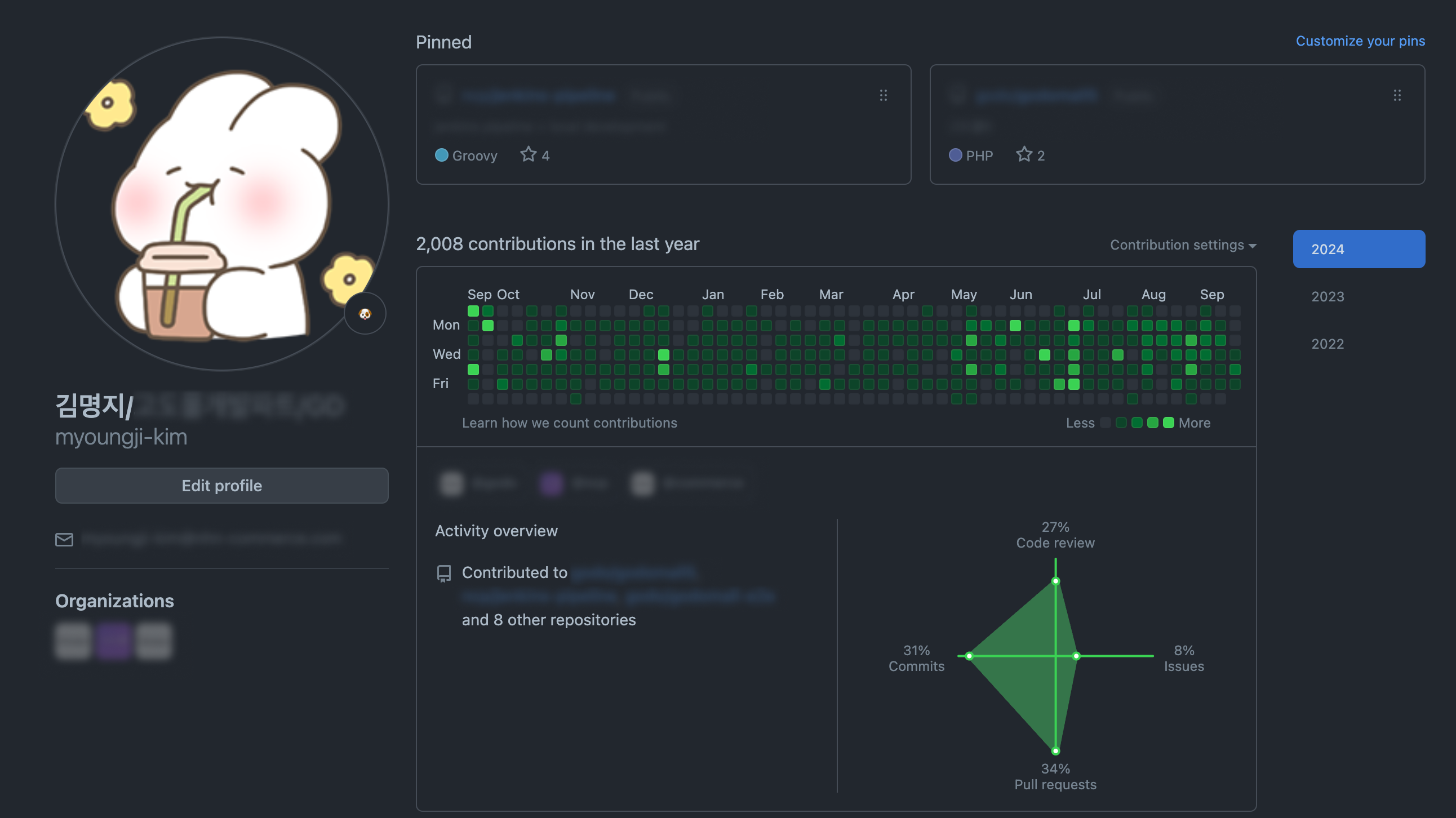Screen dimensions: 1456x818
Task: Open Customize your pins link
Action: click(x=1360, y=41)
